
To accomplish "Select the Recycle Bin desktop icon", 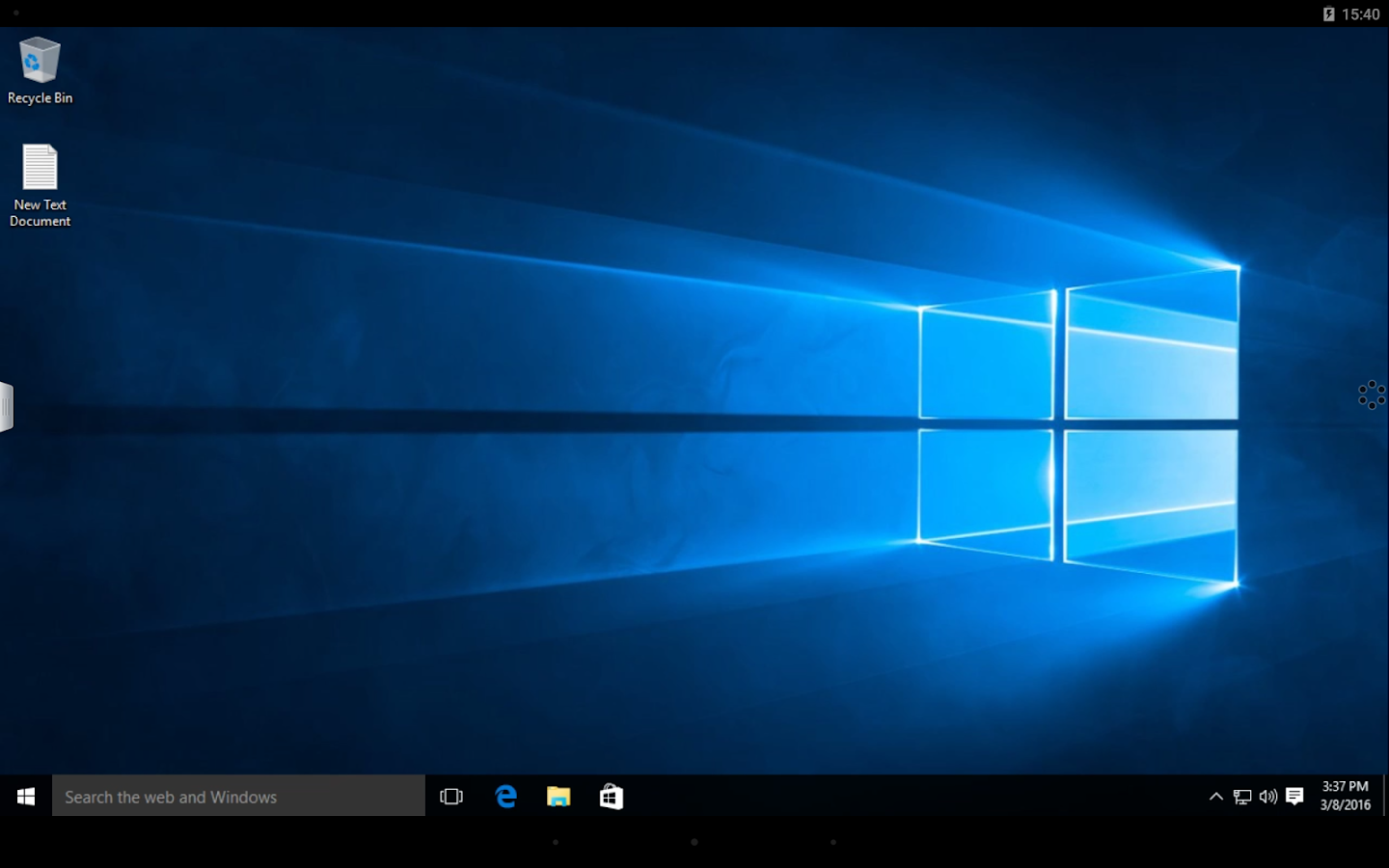I will [x=40, y=70].
